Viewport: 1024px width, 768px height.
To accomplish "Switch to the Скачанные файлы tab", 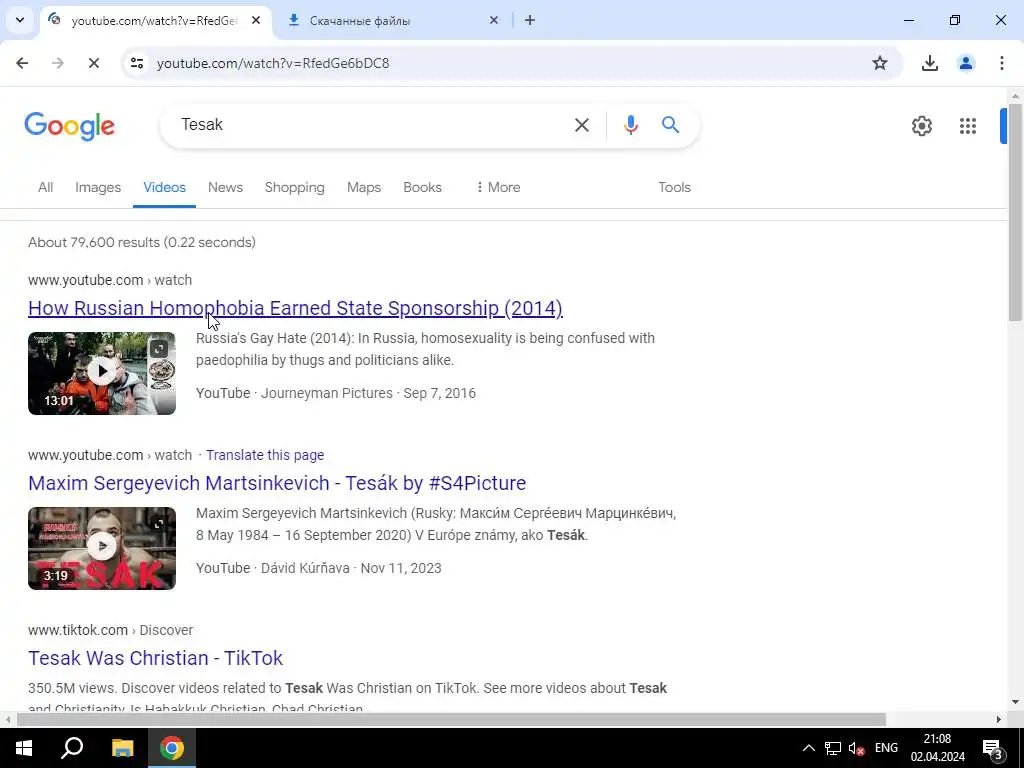I will 359,21.
